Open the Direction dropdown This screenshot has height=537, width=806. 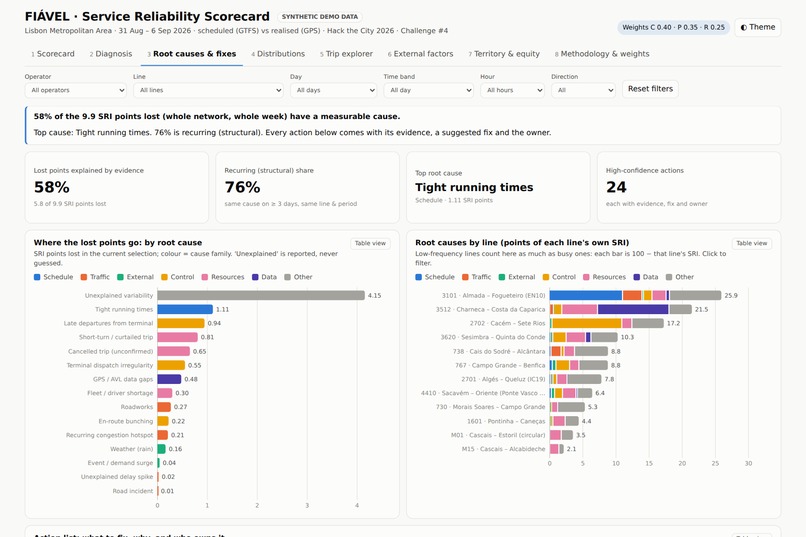pos(583,90)
